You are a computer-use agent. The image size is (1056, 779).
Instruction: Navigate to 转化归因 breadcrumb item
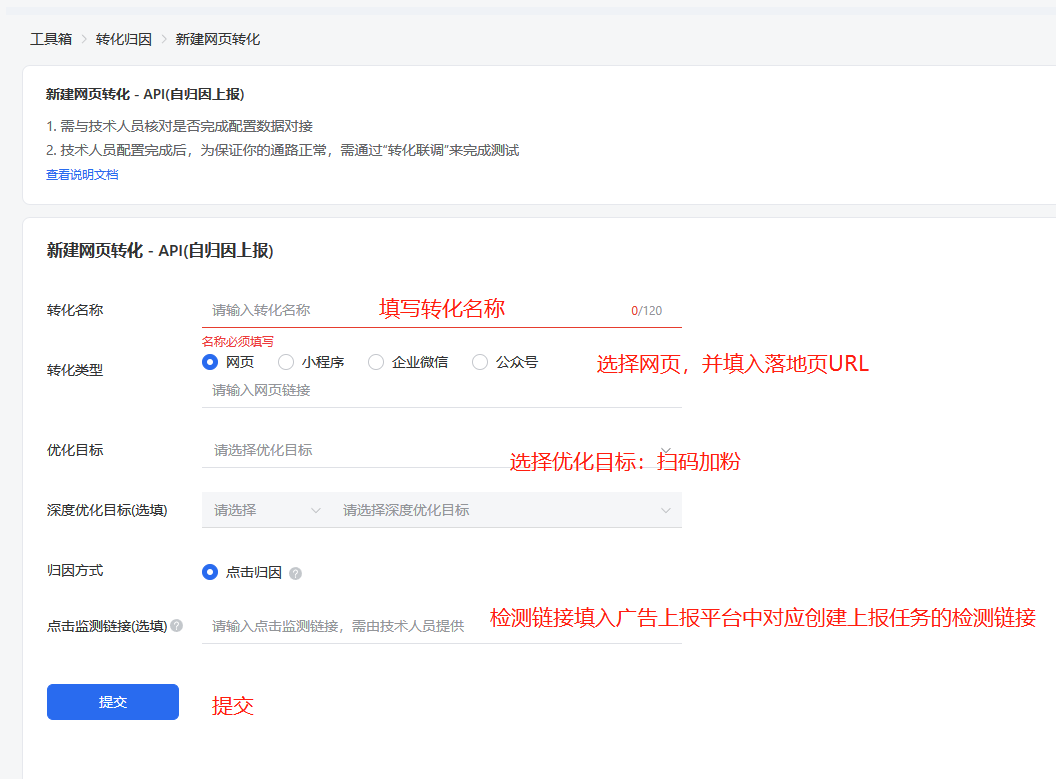click(x=124, y=39)
